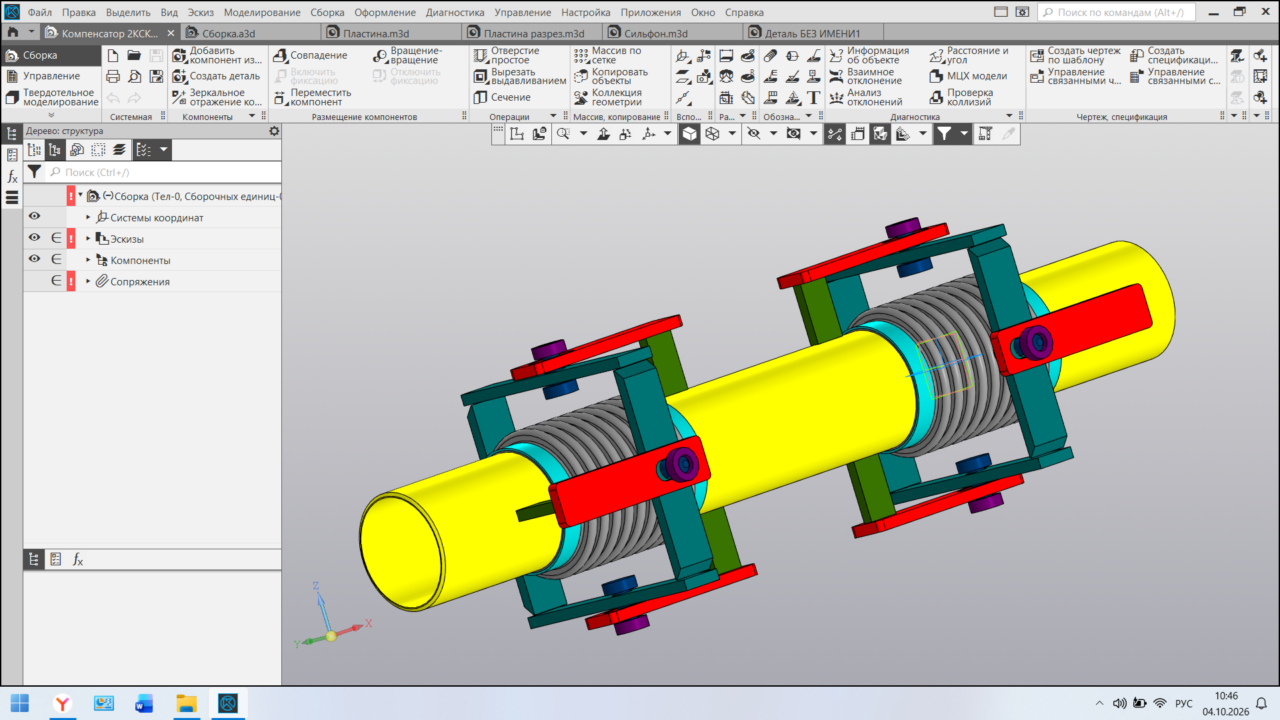Screen dimensions: 1280x720
Task: Run 'Проверка коллизий' check
Action: pyautogui.click(x=961, y=97)
